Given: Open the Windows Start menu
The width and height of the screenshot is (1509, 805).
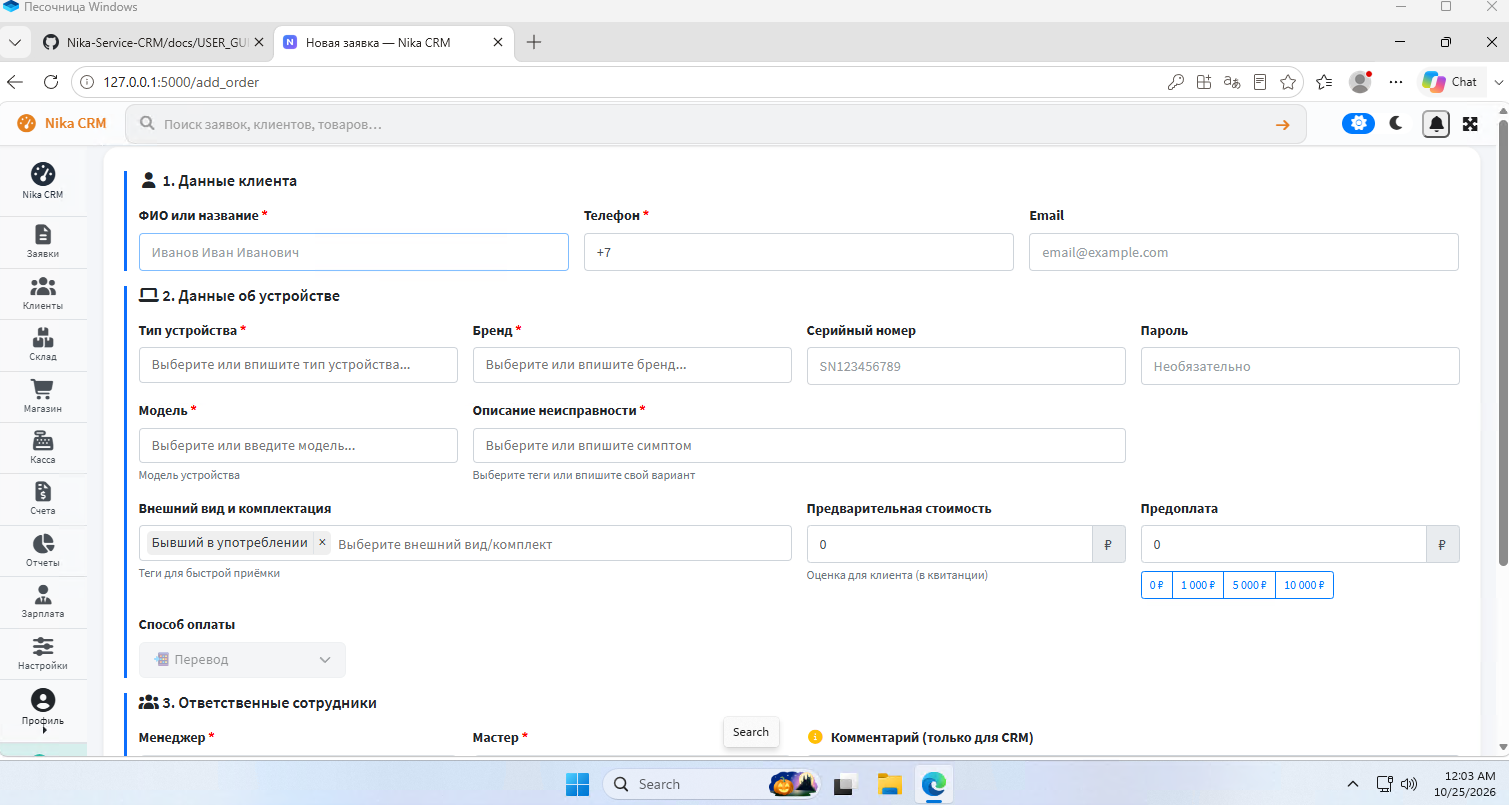Looking at the screenshot, I should (578, 784).
